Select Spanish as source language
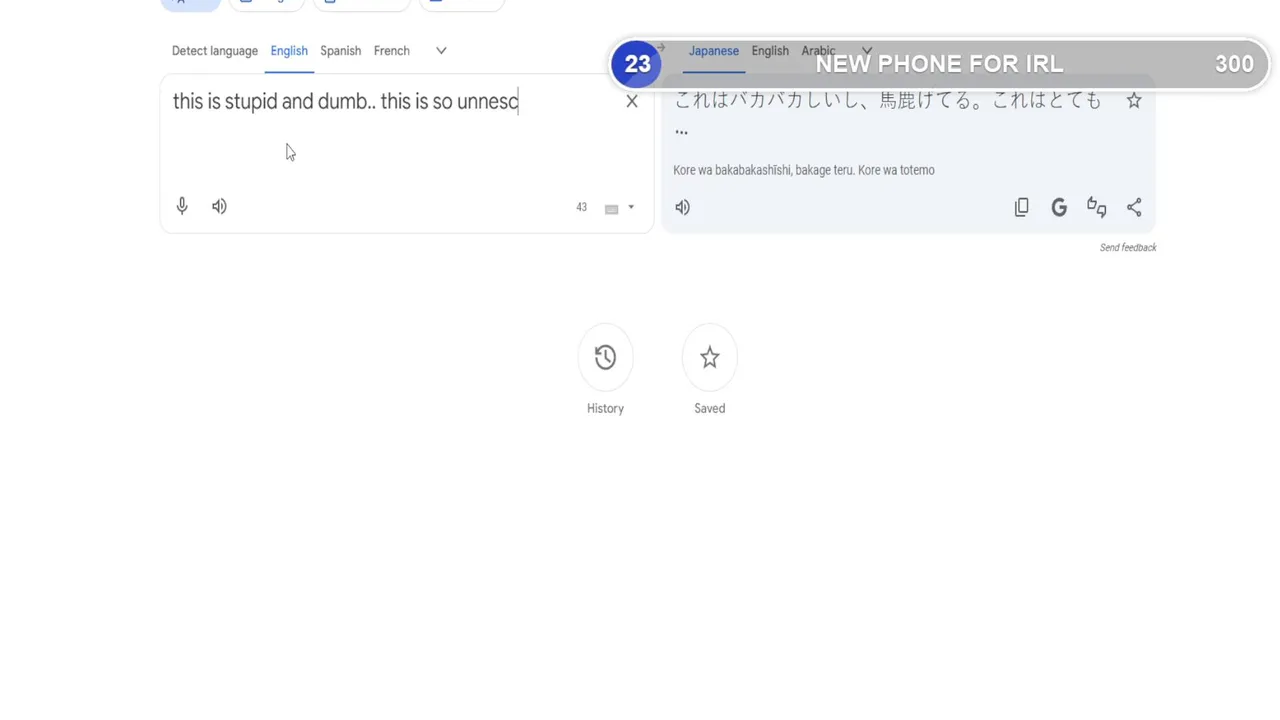 point(340,51)
